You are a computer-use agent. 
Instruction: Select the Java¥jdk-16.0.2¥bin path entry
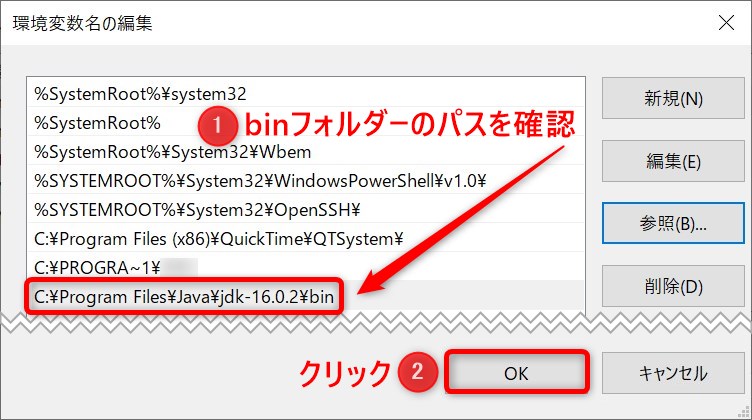tap(306, 296)
